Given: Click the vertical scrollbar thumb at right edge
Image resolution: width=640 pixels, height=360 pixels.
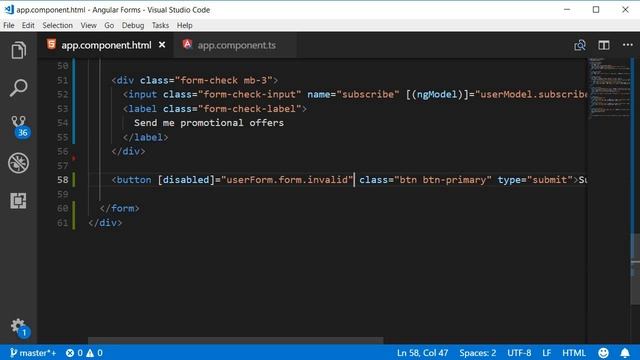Looking at the screenshot, I should coord(635,269).
